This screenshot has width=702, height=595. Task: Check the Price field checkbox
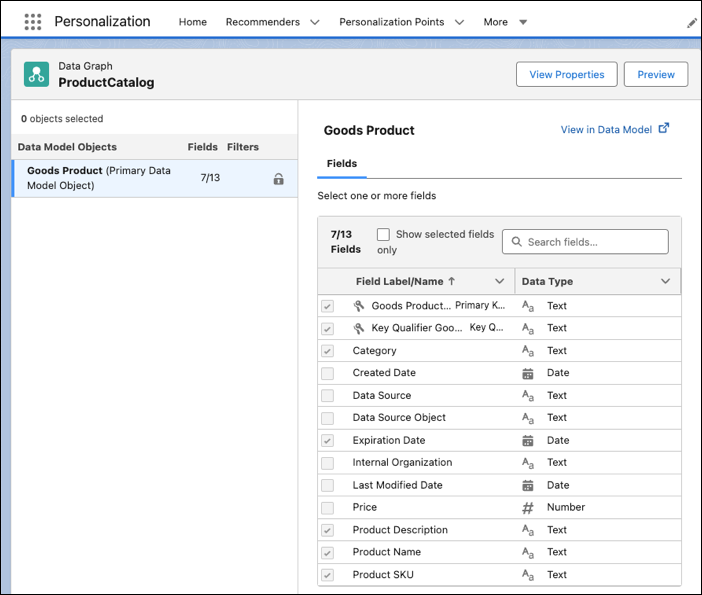click(327, 508)
